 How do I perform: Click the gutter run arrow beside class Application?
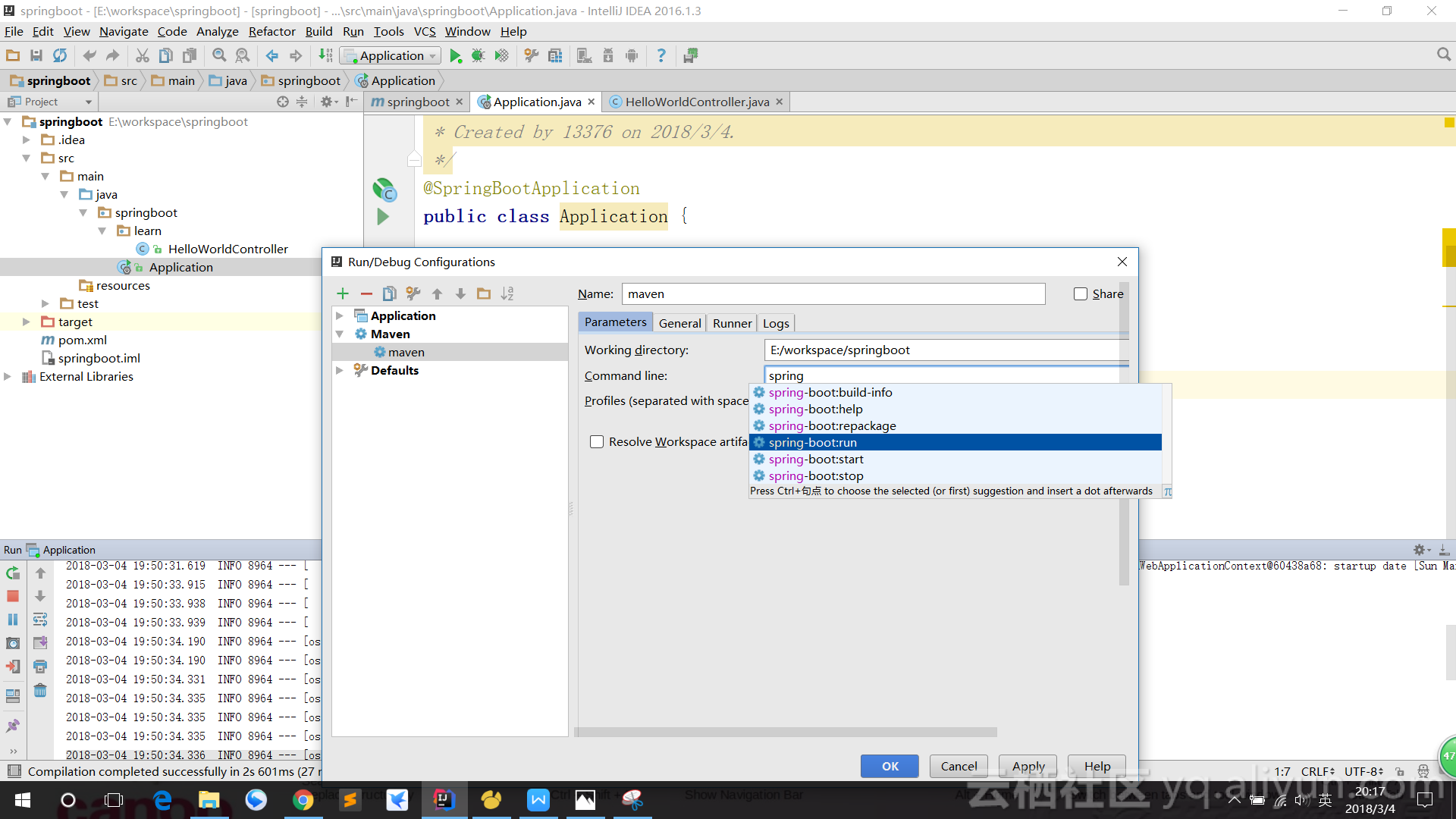[x=383, y=217]
